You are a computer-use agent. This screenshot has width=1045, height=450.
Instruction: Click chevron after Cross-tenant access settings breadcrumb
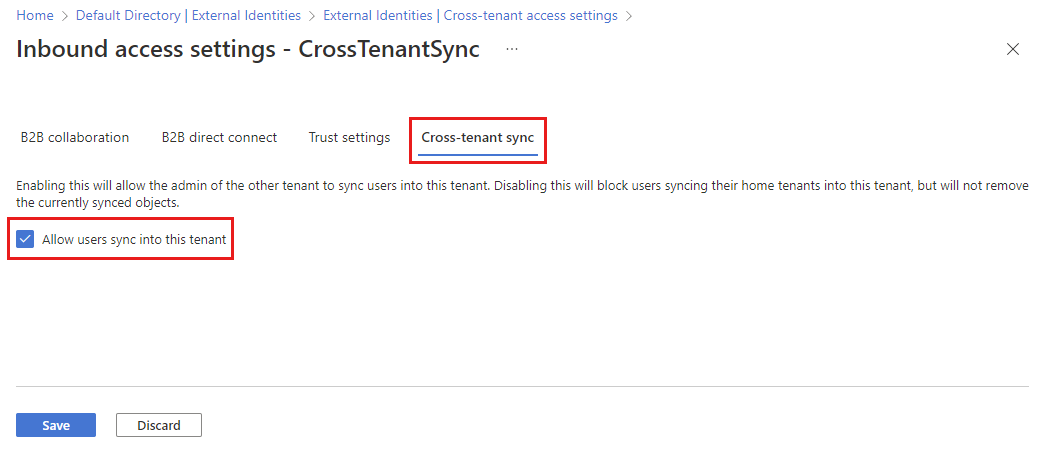628,16
